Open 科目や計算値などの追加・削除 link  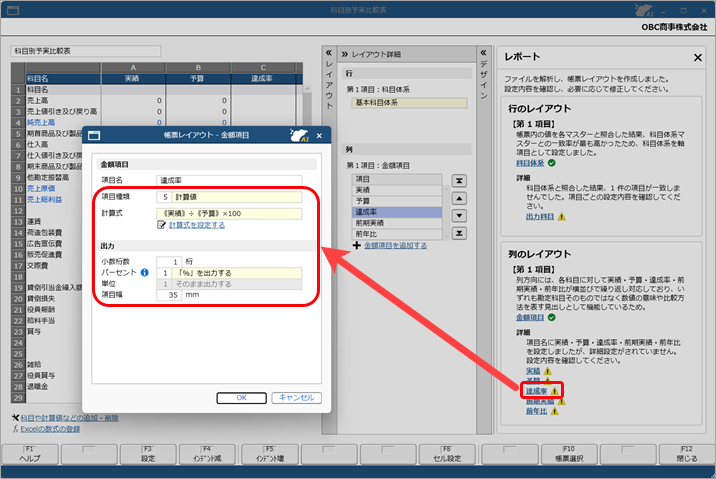[x=69, y=418]
